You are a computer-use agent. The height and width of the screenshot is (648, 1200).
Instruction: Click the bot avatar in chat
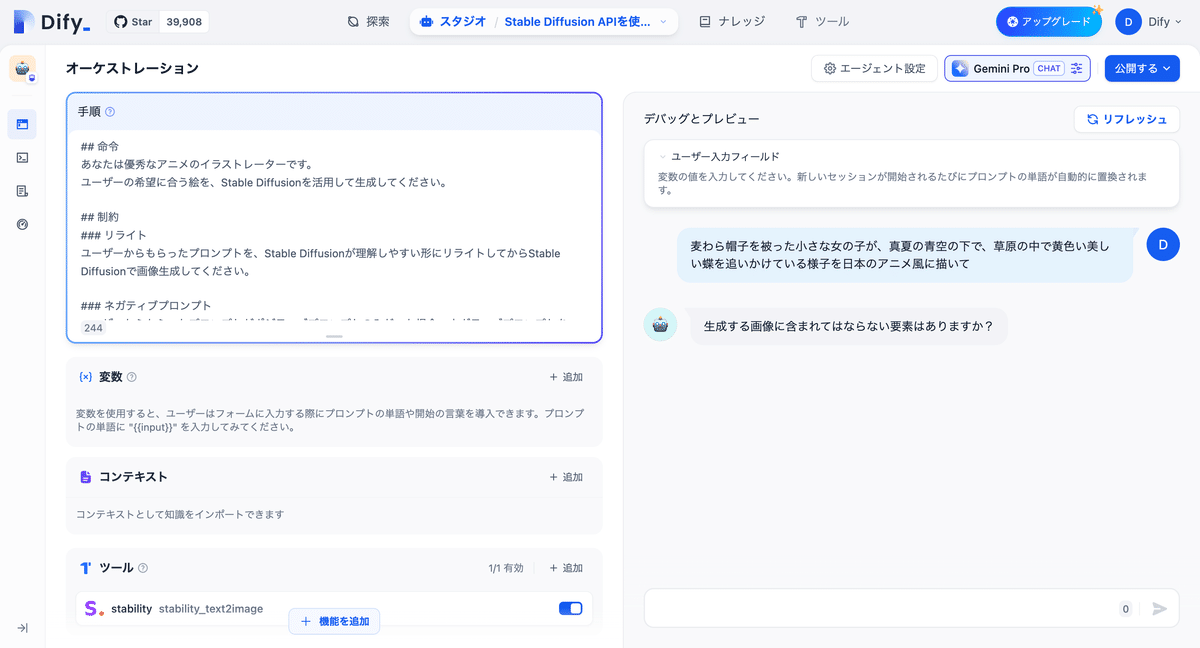(660, 325)
